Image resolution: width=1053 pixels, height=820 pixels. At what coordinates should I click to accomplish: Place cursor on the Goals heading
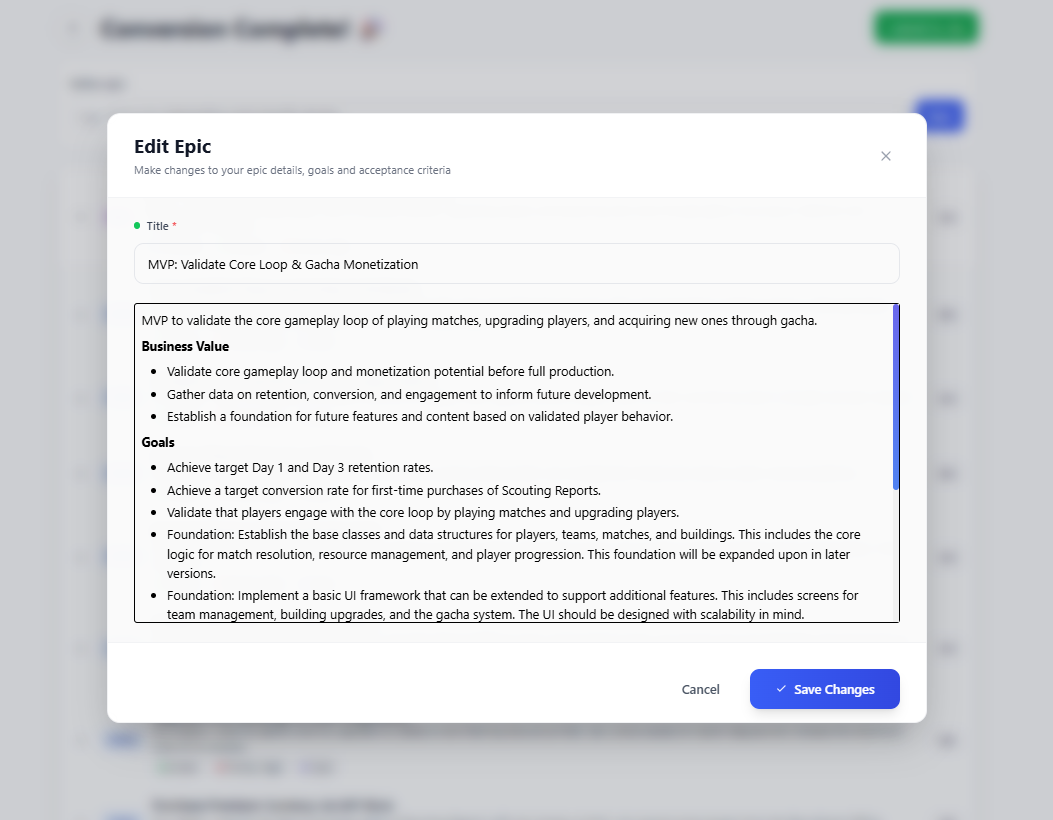point(158,442)
